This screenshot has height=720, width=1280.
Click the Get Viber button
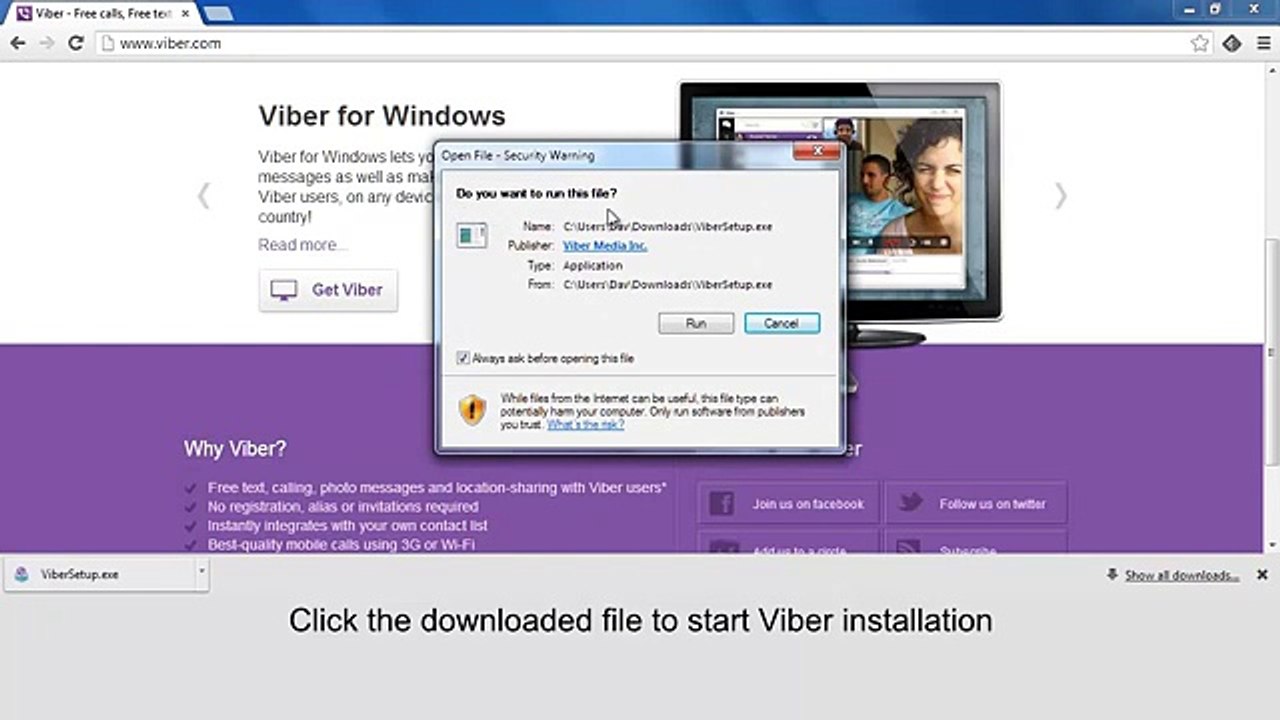coord(328,290)
